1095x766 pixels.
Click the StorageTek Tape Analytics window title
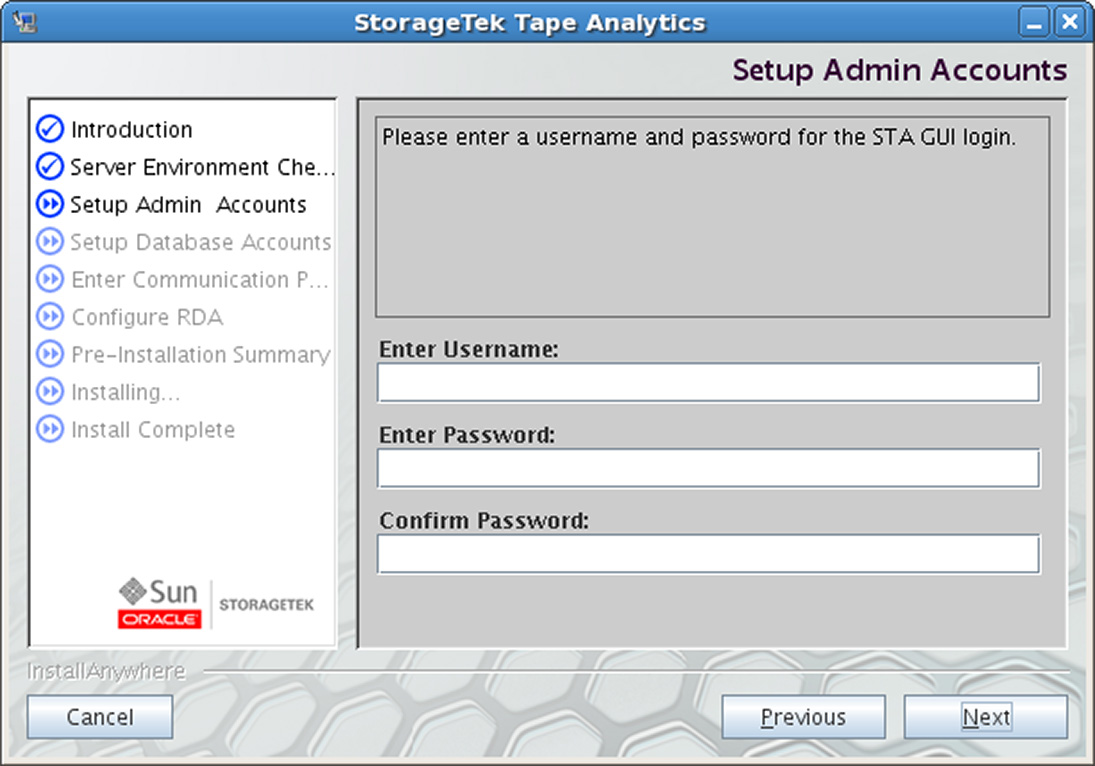[x=530, y=23]
